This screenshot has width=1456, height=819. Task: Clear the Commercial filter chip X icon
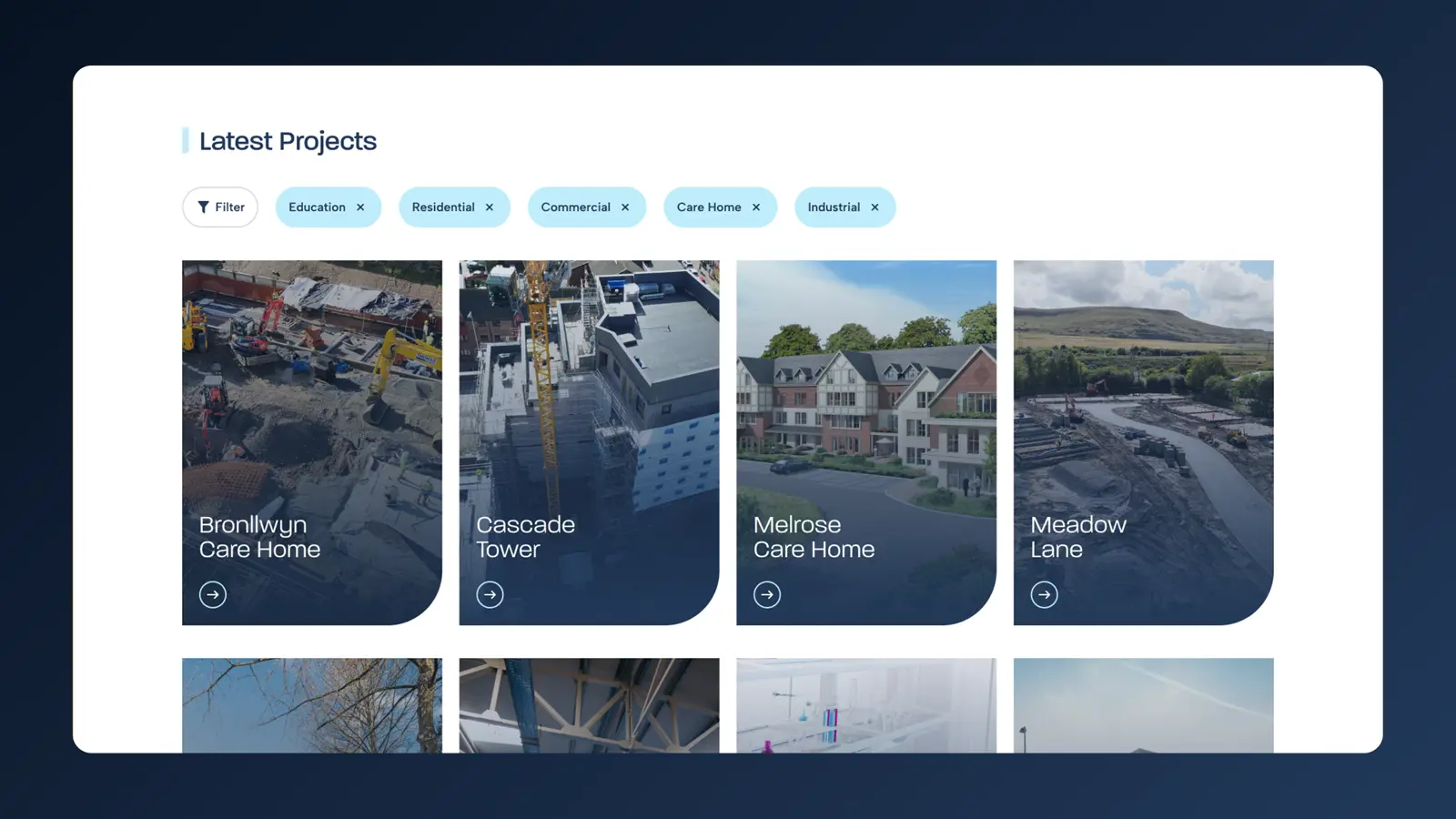click(x=625, y=207)
